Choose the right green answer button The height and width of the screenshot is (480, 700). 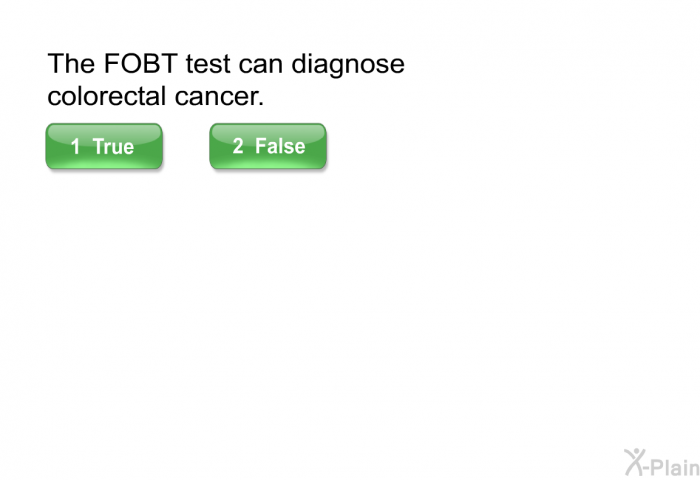(268, 146)
